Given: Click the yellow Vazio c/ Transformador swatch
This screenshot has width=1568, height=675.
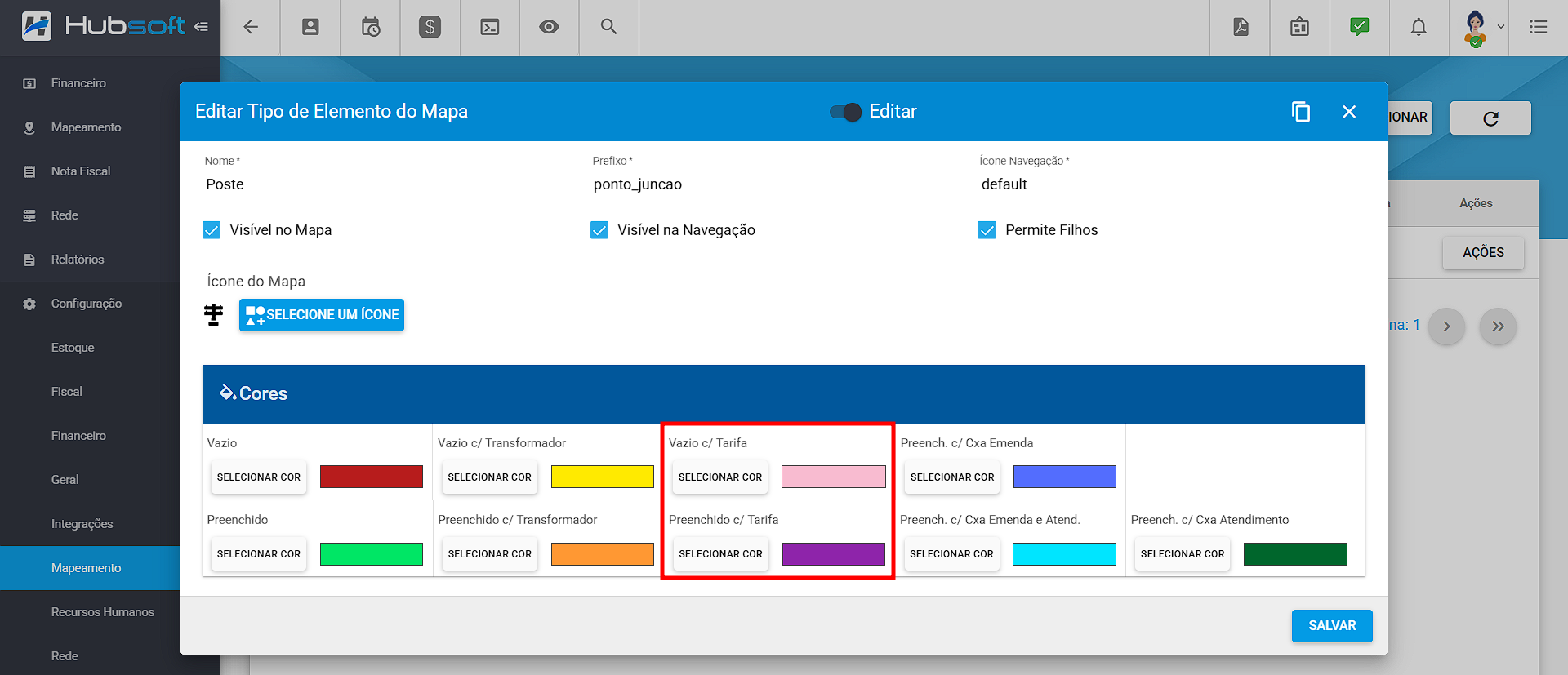Looking at the screenshot, I should (x=603, y=477).
